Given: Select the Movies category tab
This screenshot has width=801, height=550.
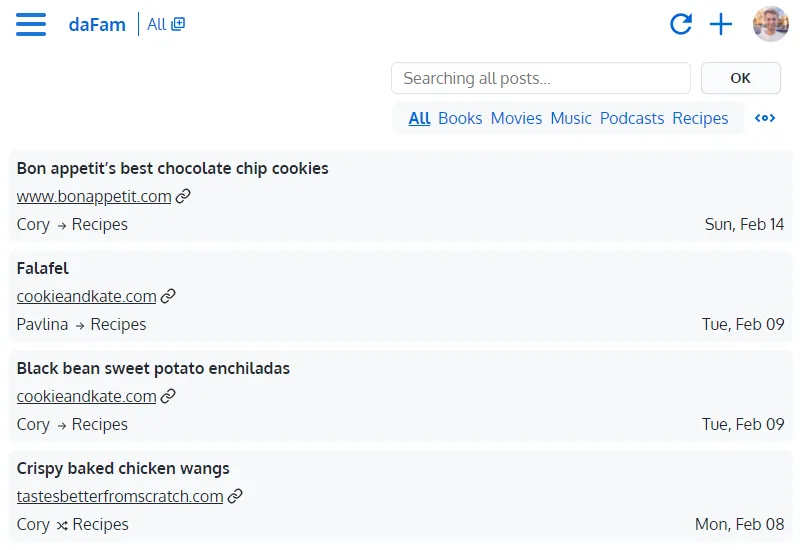Looking at the screenshot, I should pyautogui.click(x=516, y=118).
